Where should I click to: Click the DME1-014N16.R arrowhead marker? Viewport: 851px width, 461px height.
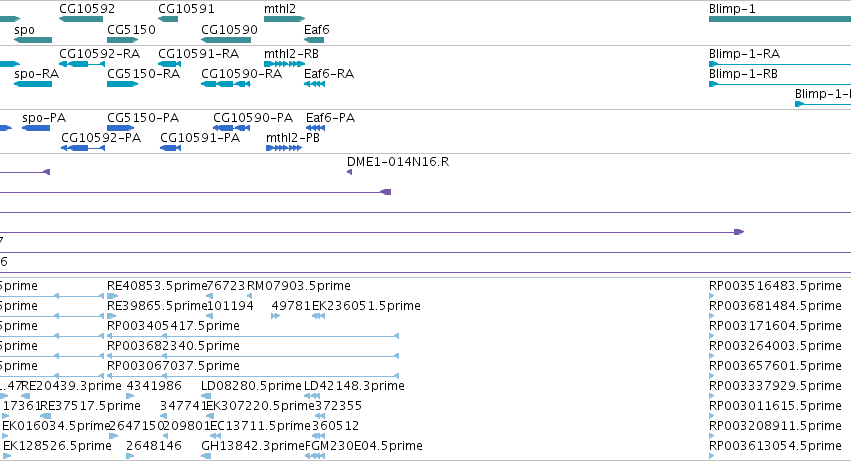pos(350,172)
